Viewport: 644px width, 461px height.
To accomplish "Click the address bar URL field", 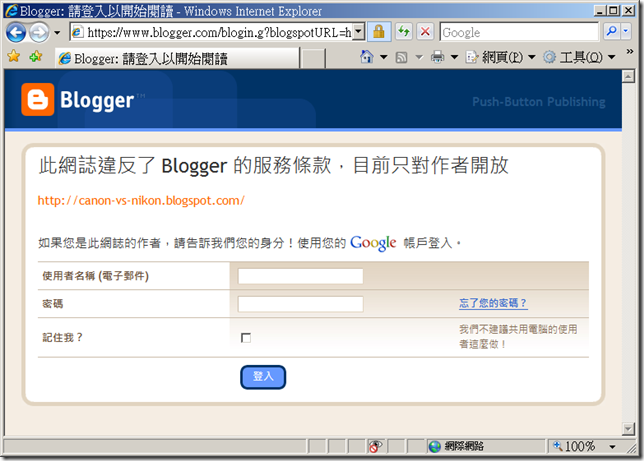I will click(212, 32).
